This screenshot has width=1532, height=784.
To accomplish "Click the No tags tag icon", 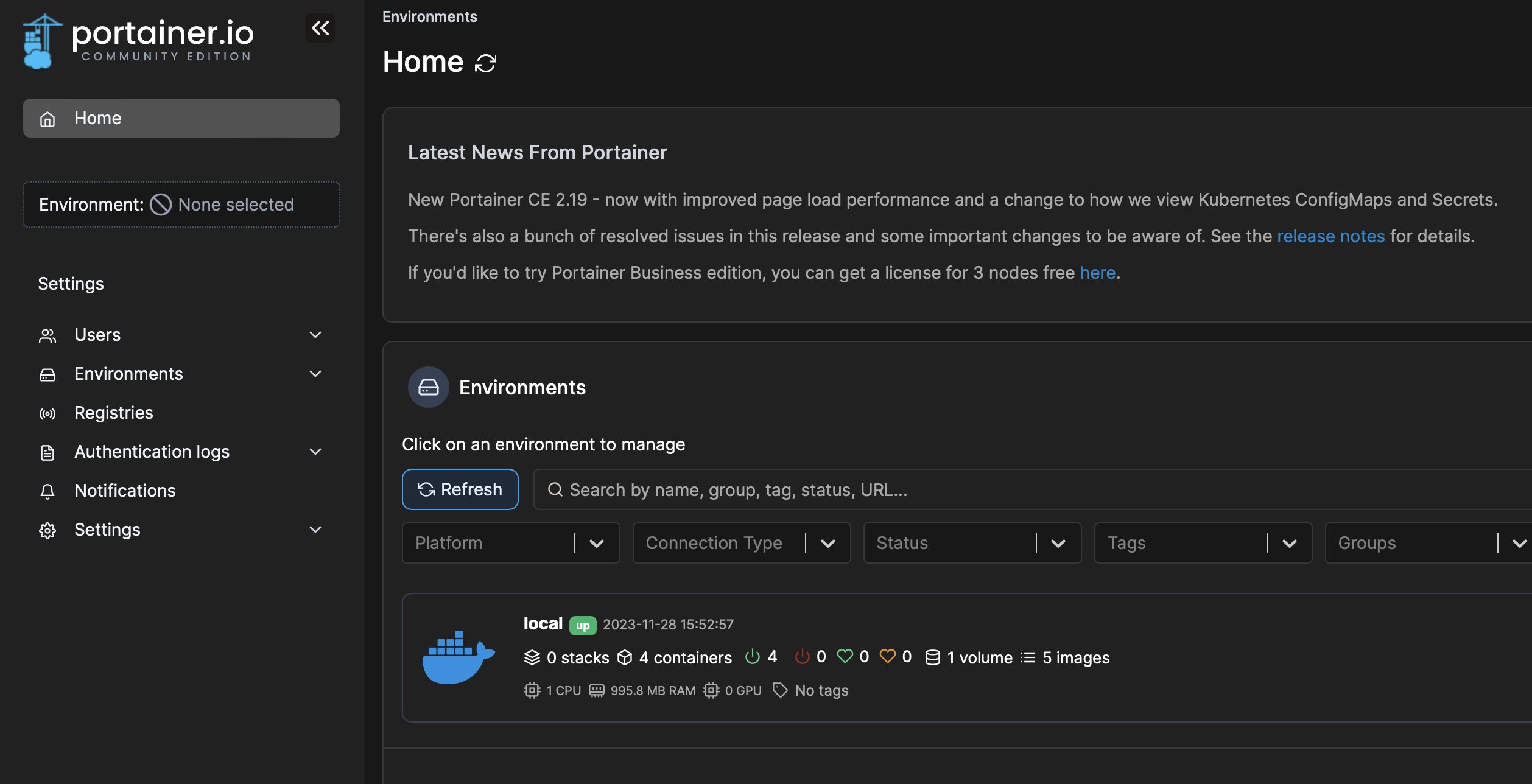I will pos(779,690).
